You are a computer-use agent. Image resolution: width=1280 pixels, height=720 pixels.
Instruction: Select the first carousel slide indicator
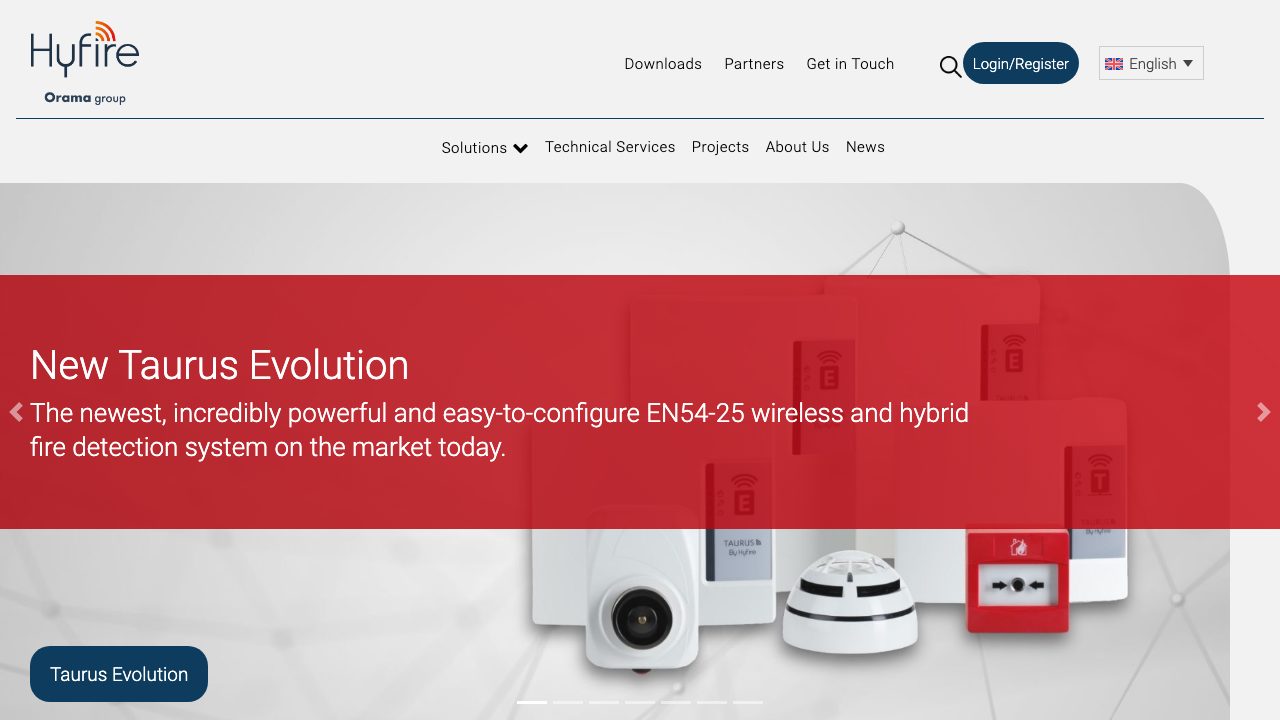click(532, 702)
